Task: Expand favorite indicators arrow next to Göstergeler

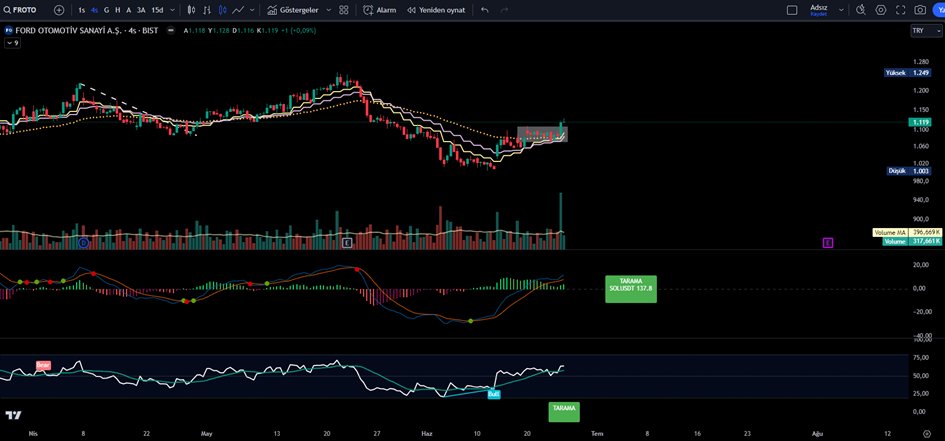Action: coord(328,10)
